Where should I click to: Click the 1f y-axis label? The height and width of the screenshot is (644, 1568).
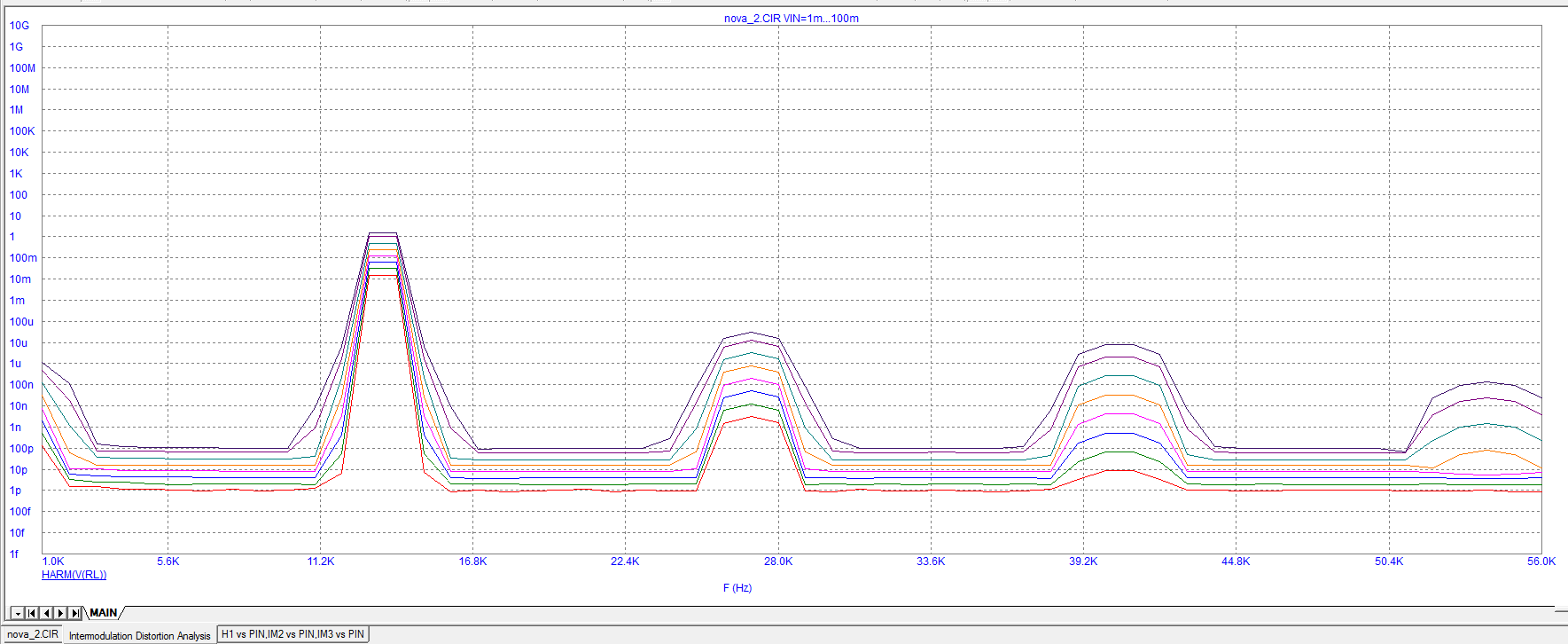coord(14,554)
